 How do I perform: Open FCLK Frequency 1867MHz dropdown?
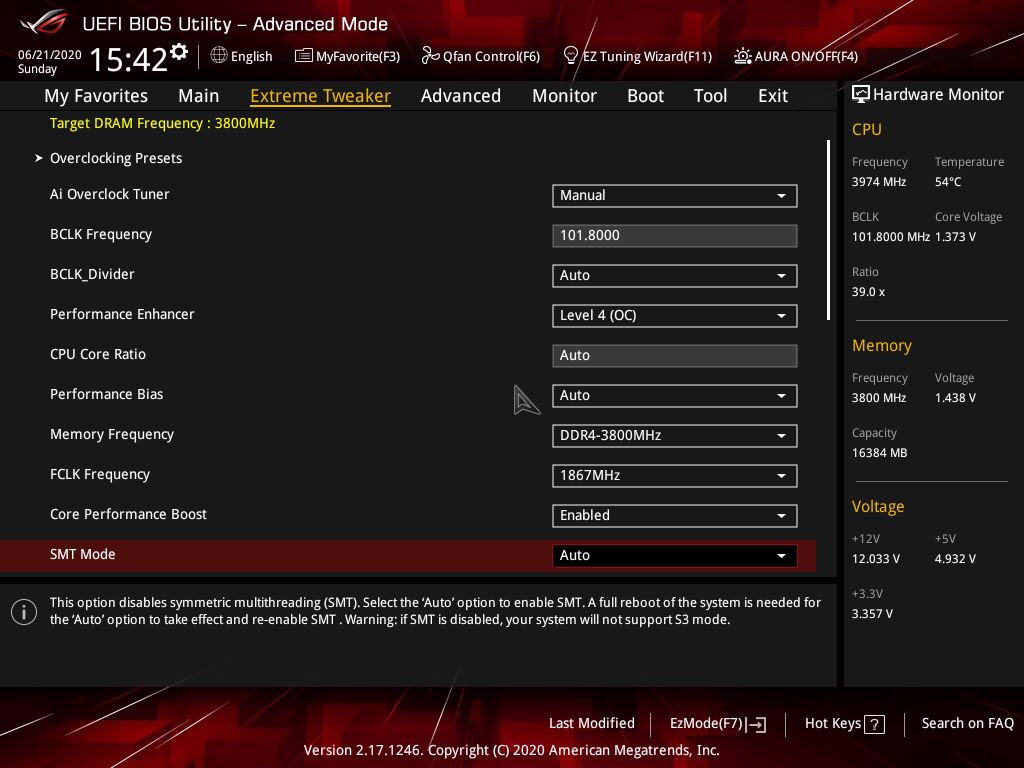click(x=675, y=475)
